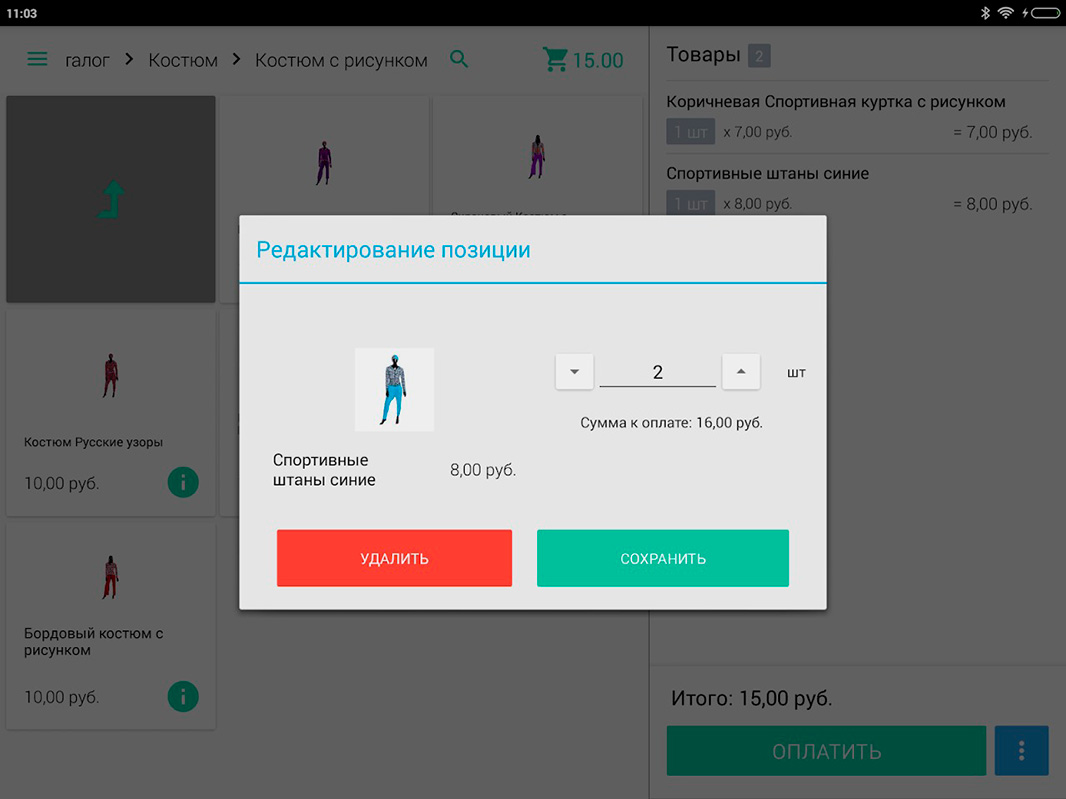Click the Спортивные штаны product thumbnail in dialog
Viewport: 1066px width, 799px height.
click(394, 389)
